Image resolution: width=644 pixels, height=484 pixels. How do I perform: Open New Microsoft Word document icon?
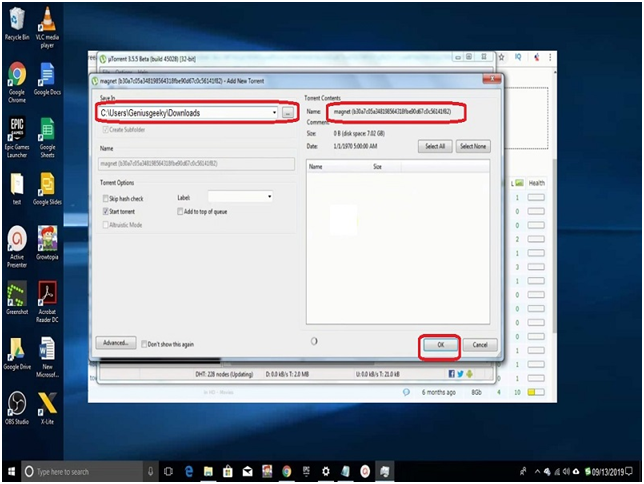tap(47, 357)
